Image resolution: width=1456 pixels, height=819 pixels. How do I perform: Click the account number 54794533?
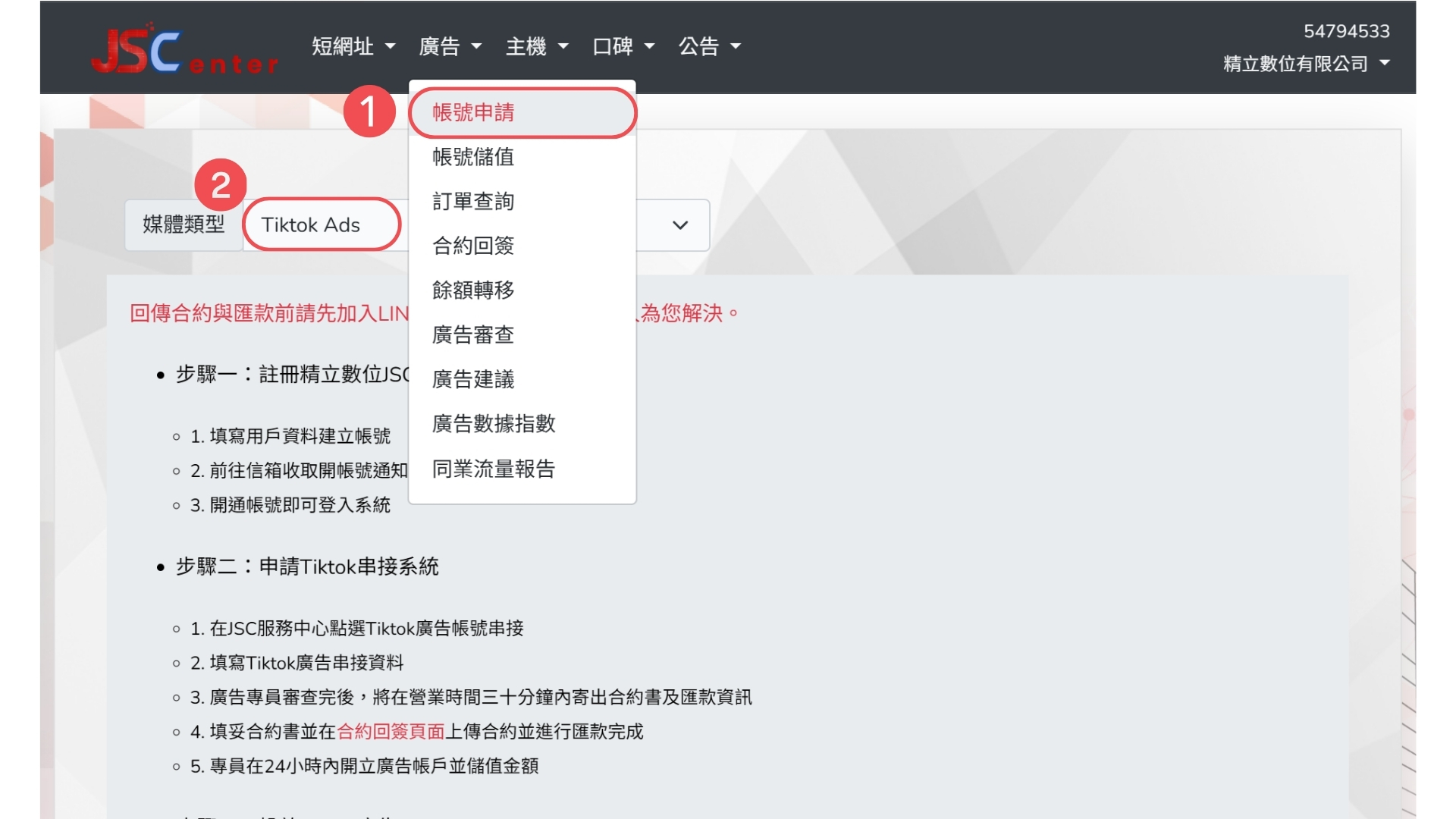pos(1346,31)
